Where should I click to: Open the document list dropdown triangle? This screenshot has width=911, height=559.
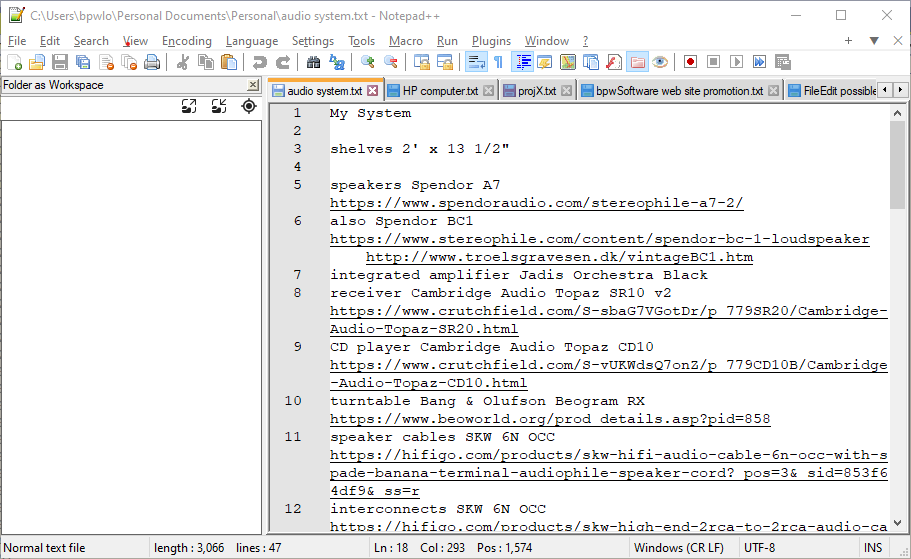[874, 41]
